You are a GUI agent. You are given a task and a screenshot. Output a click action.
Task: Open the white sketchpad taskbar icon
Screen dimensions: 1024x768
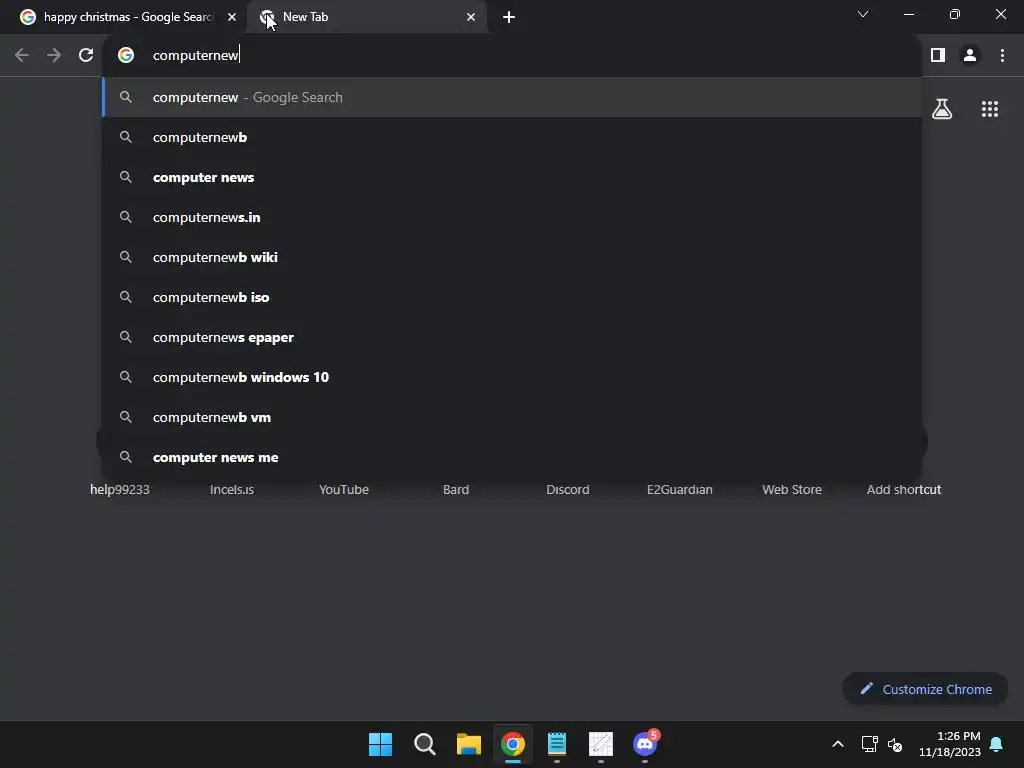pyautogui.click(x=601, y=744)
